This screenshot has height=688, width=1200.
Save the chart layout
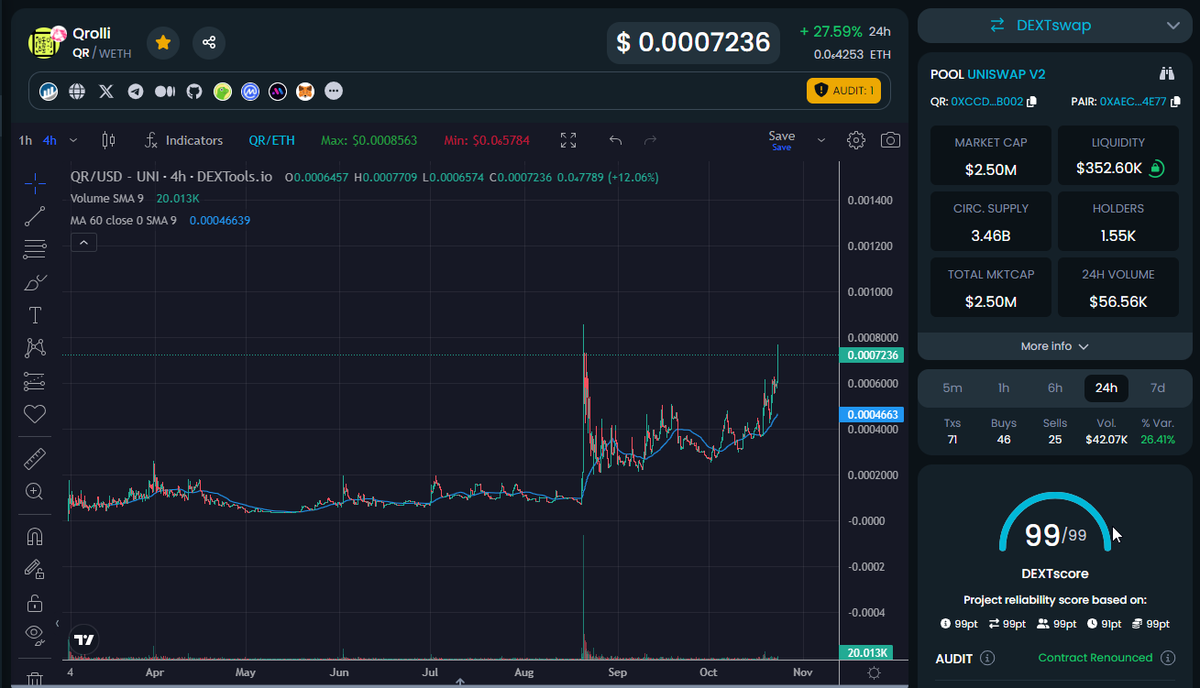(x=782, y=140)
